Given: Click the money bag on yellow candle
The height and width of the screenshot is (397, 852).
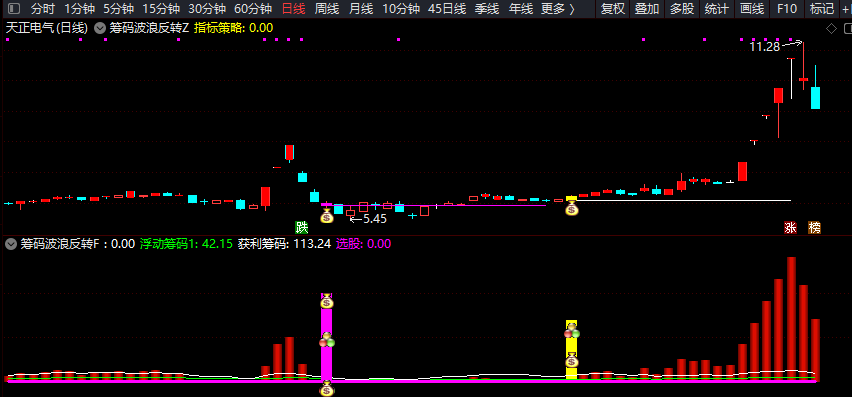Looking at the screenshot, I should 571,208.
